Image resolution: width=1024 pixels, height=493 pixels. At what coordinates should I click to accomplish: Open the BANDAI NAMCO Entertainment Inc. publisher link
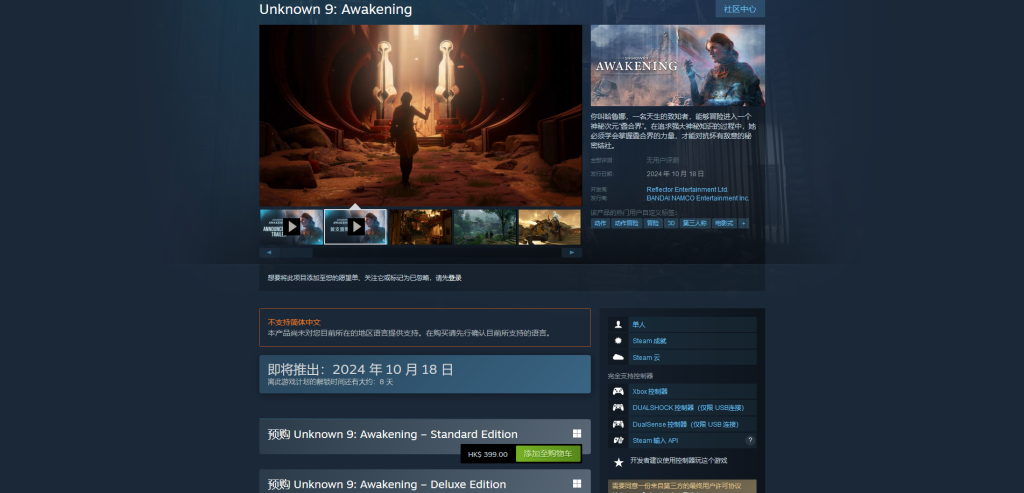[697, 198]
